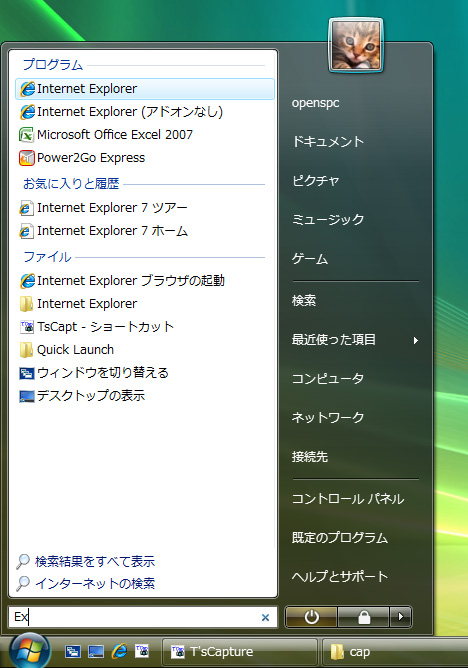Expand 最近使った項目 submenu arrow
Image resolution: width=468 pixels, height=668 pixels.
coord(416,340)
